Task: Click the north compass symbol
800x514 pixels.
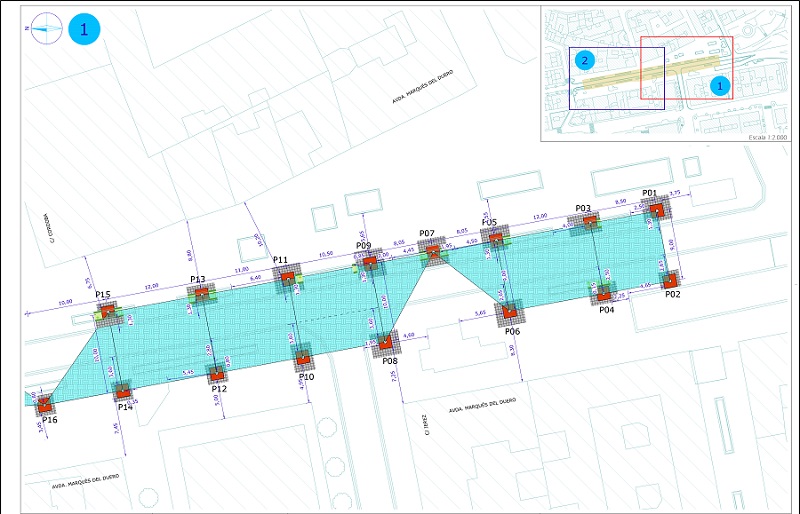Action: tap(45, 29)
